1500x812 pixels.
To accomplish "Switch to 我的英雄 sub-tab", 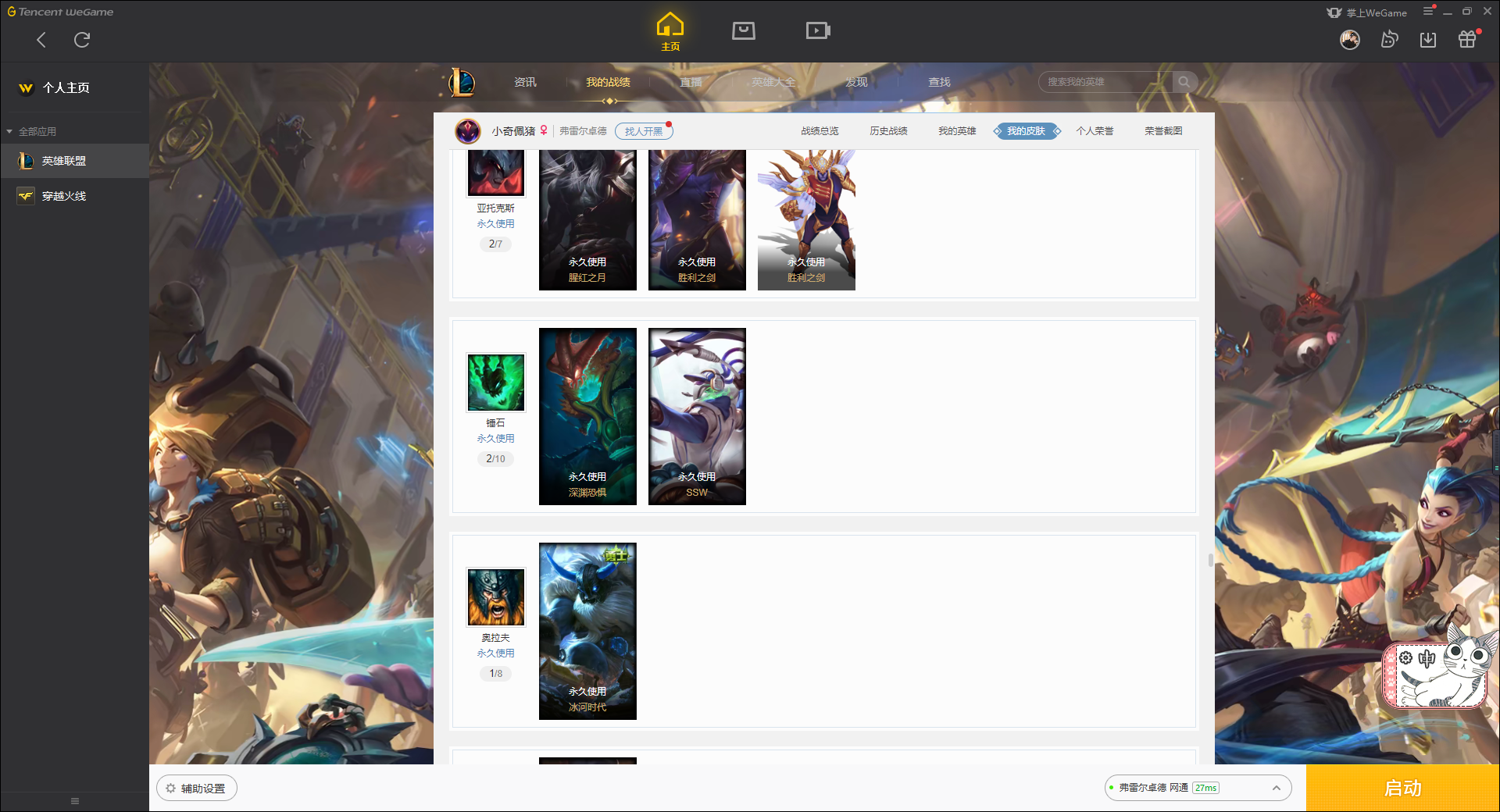I will click(957, 131).
